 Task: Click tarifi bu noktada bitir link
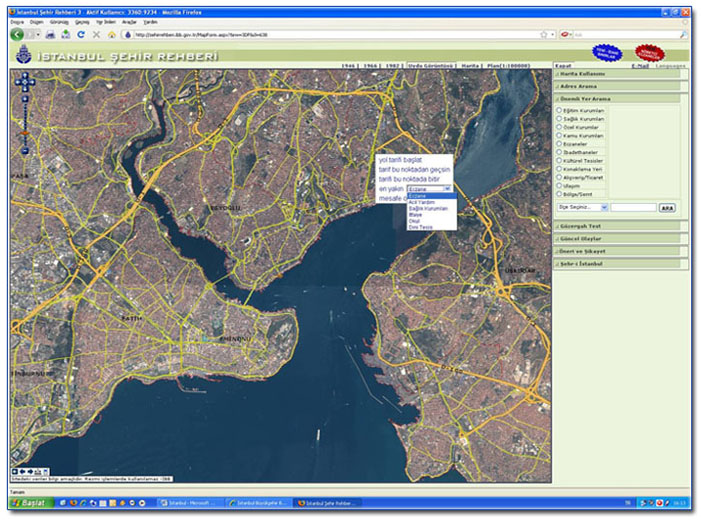pos(410,179)
